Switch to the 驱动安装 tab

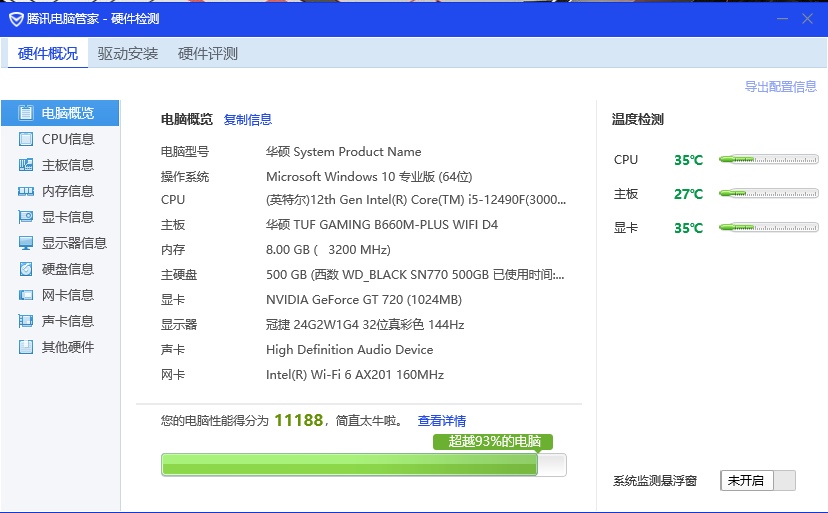(128, 53)
